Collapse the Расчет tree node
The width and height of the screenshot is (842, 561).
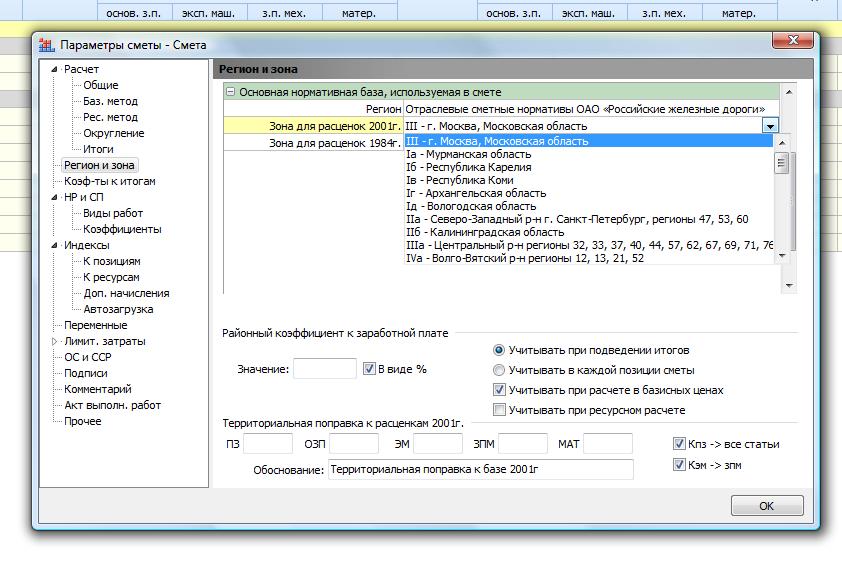56,70
